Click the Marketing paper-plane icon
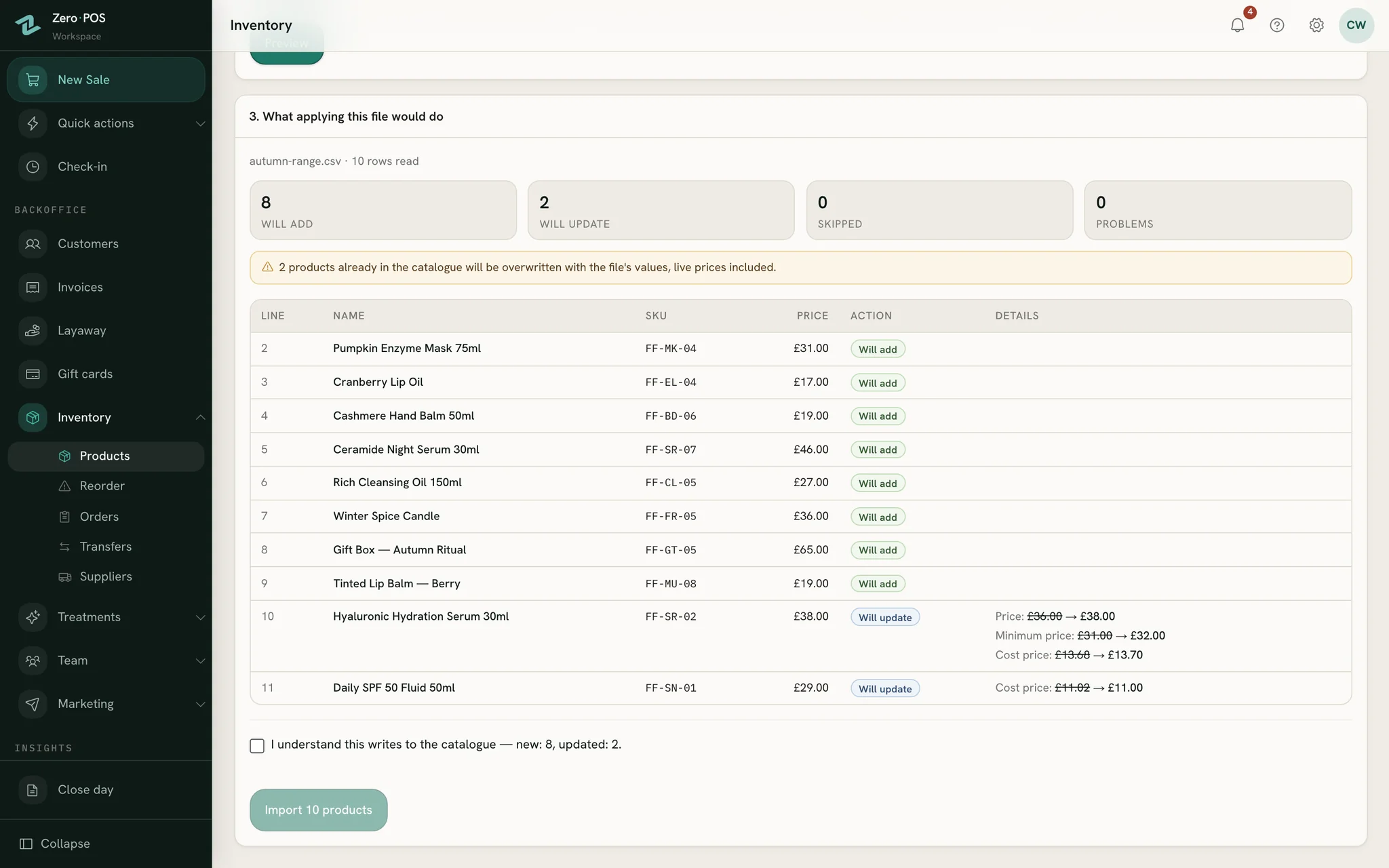 coord(33,704)
